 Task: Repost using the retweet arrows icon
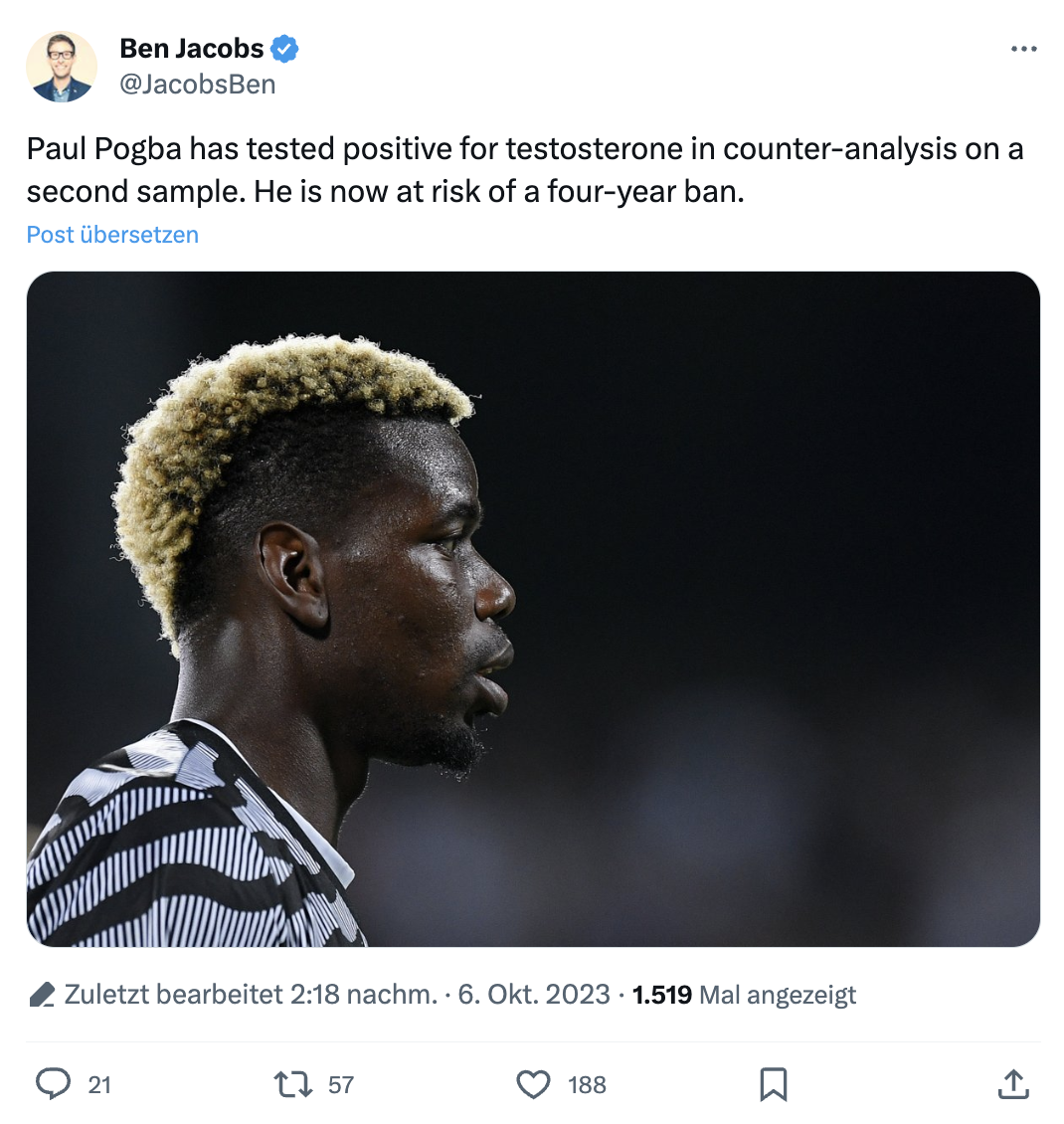293,1084
